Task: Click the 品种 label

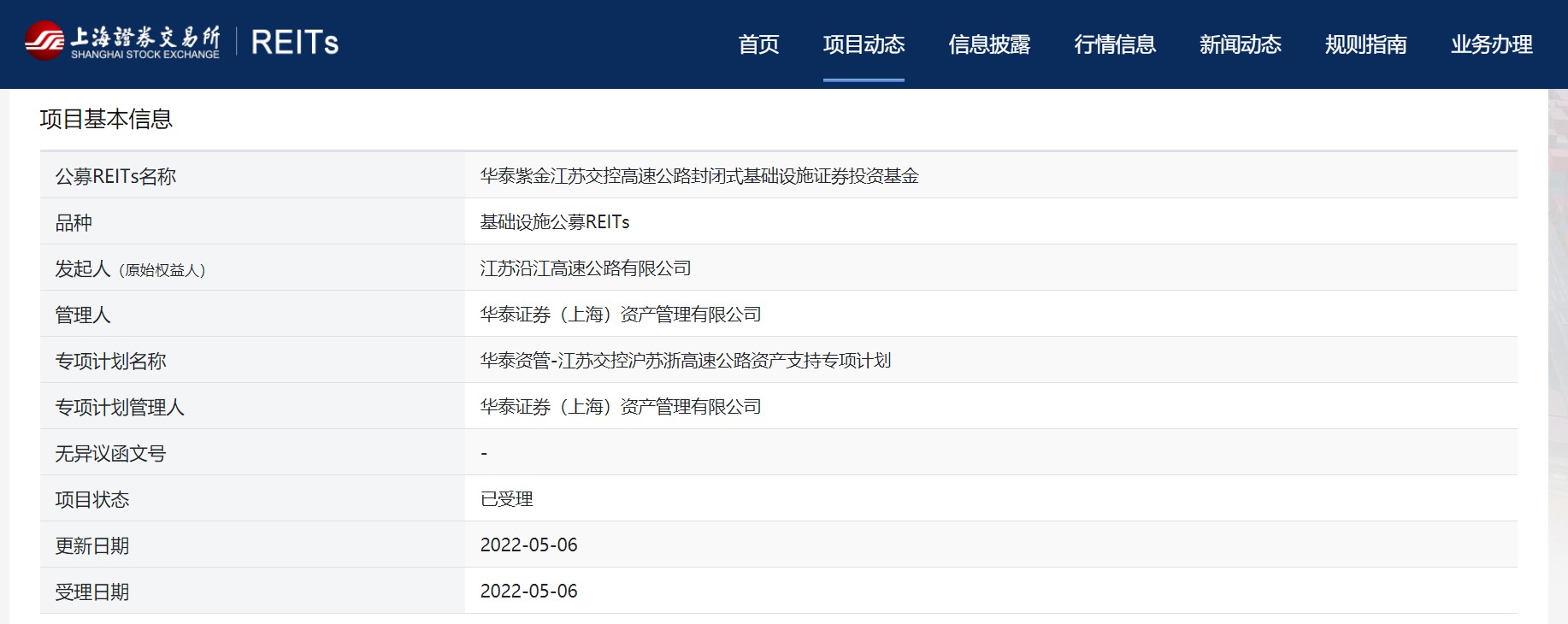Action: [x=74, y=222]
